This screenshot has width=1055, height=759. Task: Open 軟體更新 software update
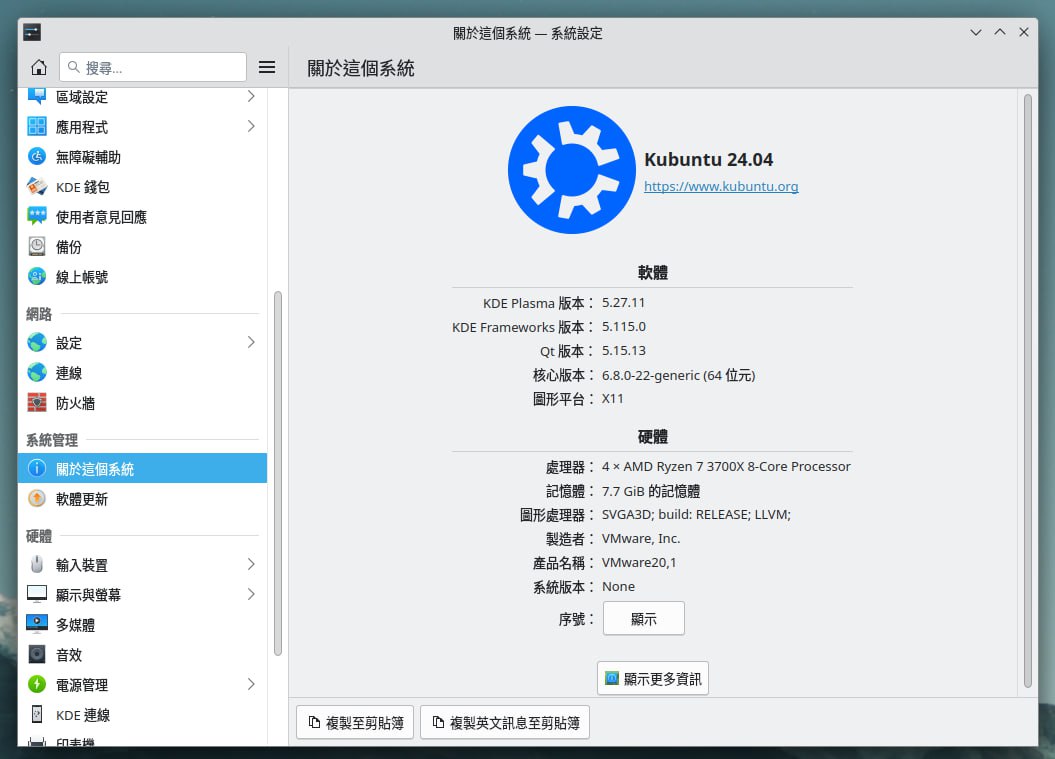click(x=82, y=499)
